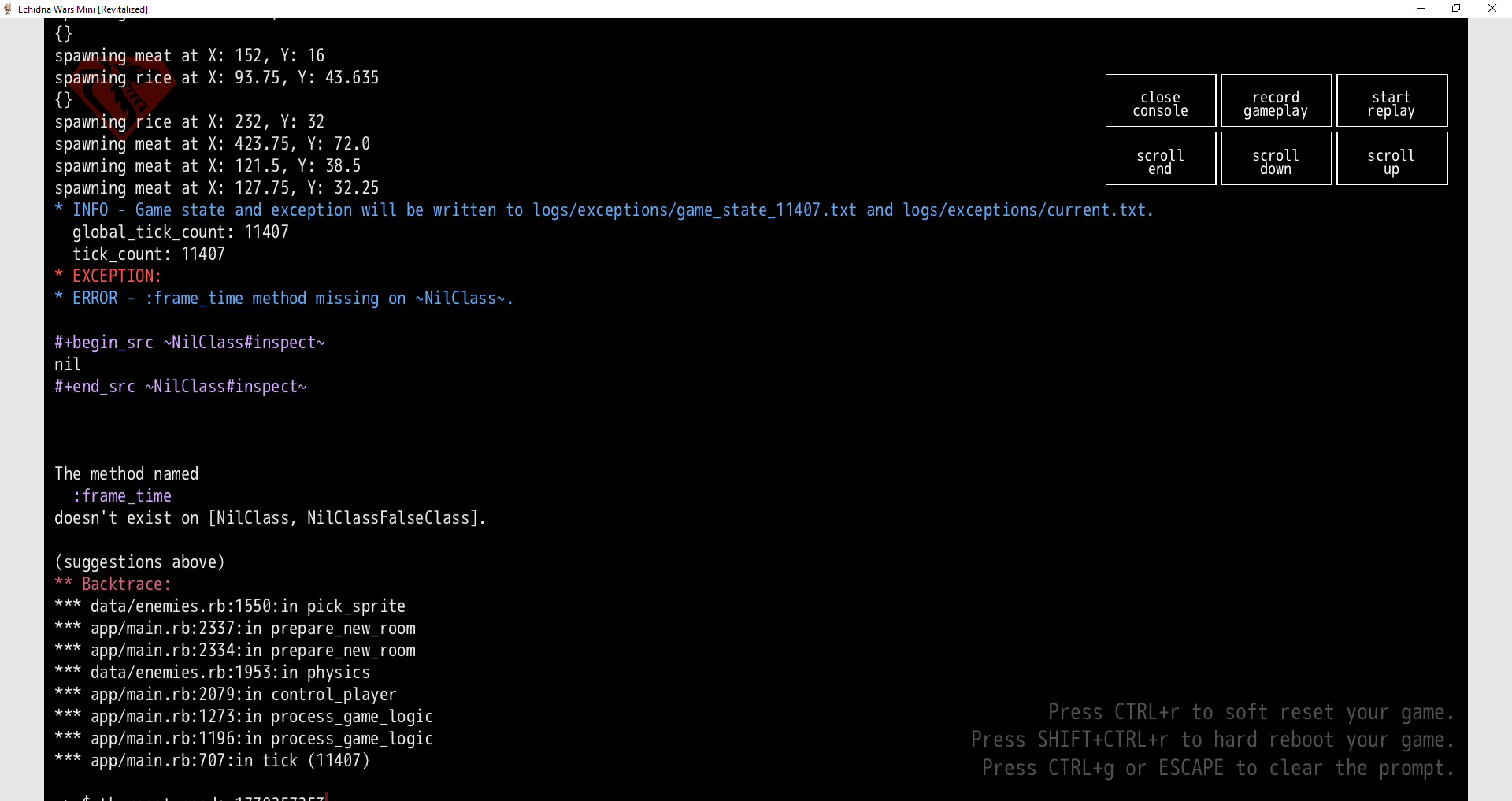
Task: Click the CTRL+r soft reset hint text
Action: (x=1250, y=712)
